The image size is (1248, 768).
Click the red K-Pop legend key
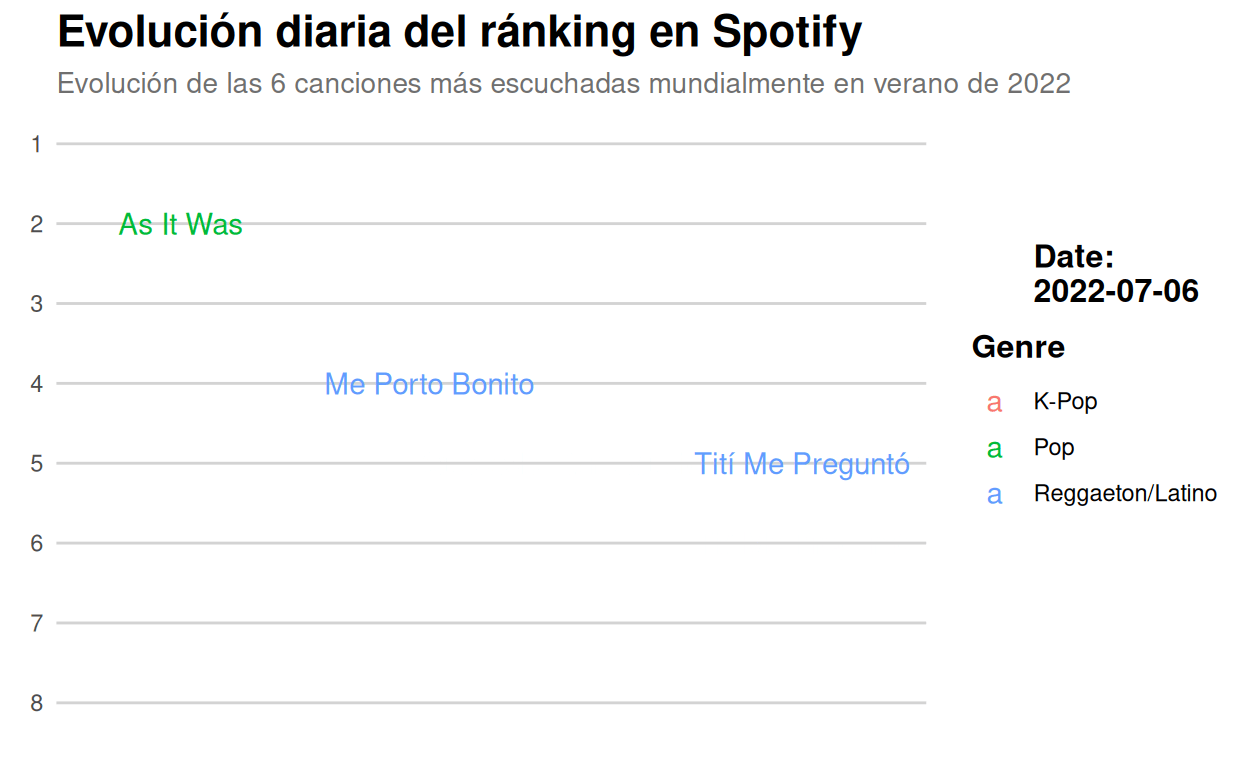tap(994, 403)
